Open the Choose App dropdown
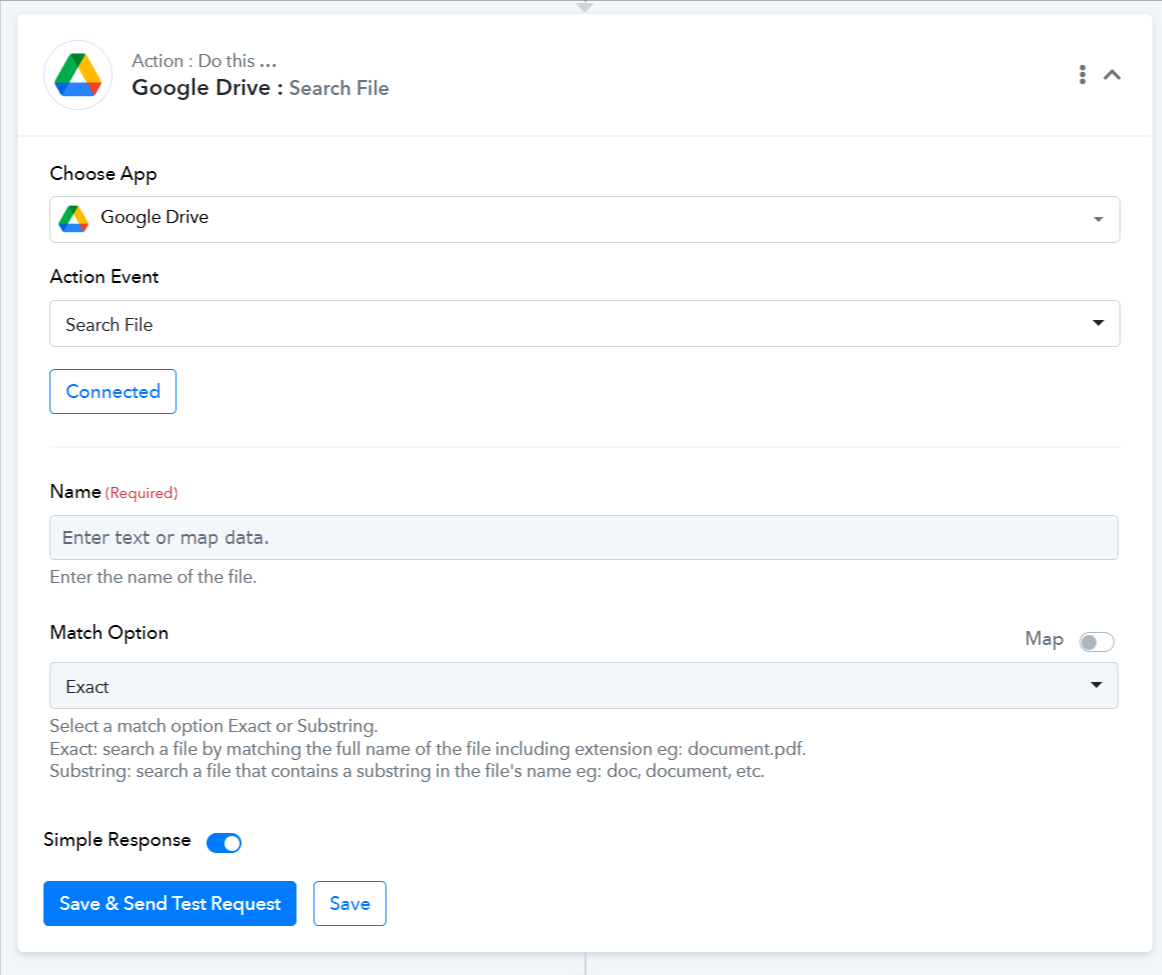The width and height of the screenshot is (1162, 975). pyautogui.click(x=585, y=219)
